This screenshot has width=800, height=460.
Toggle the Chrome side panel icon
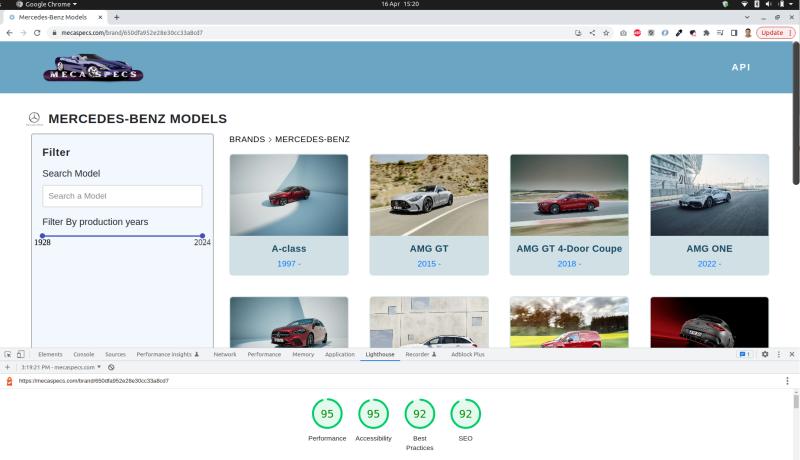click(x=734, y=33)
